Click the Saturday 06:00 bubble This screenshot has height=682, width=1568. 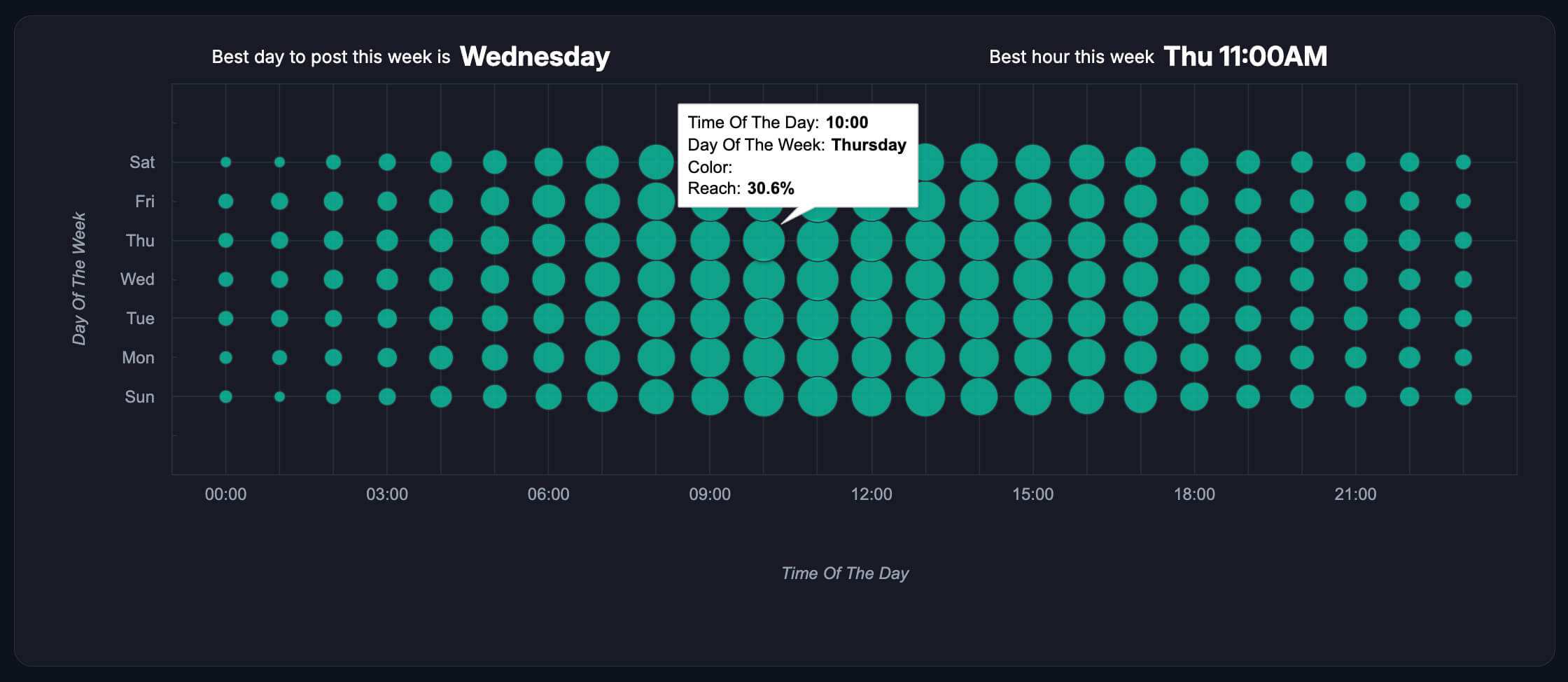point(549,162)
